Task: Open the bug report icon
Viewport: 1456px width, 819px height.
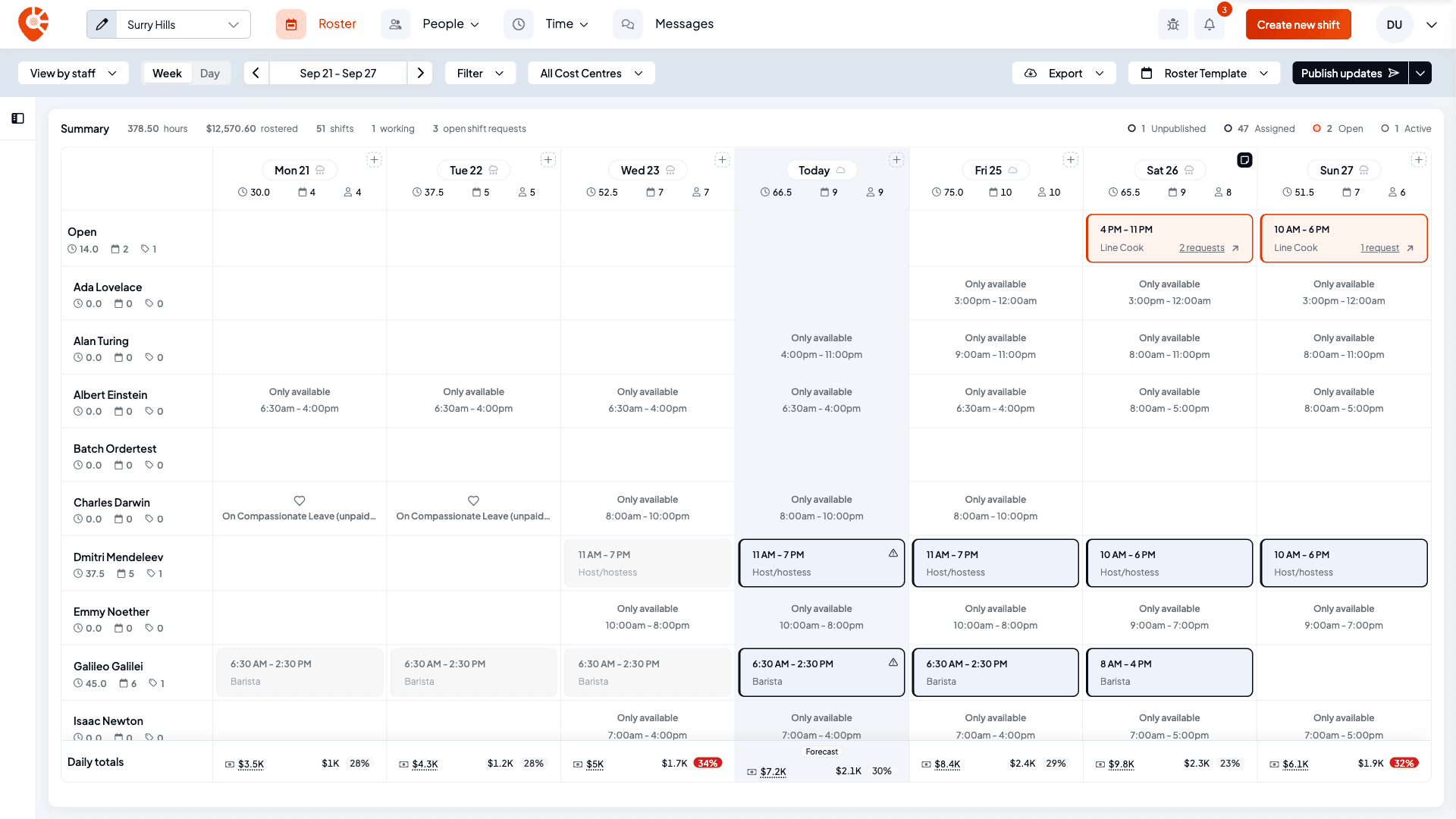Action: tap(1173, 24)
